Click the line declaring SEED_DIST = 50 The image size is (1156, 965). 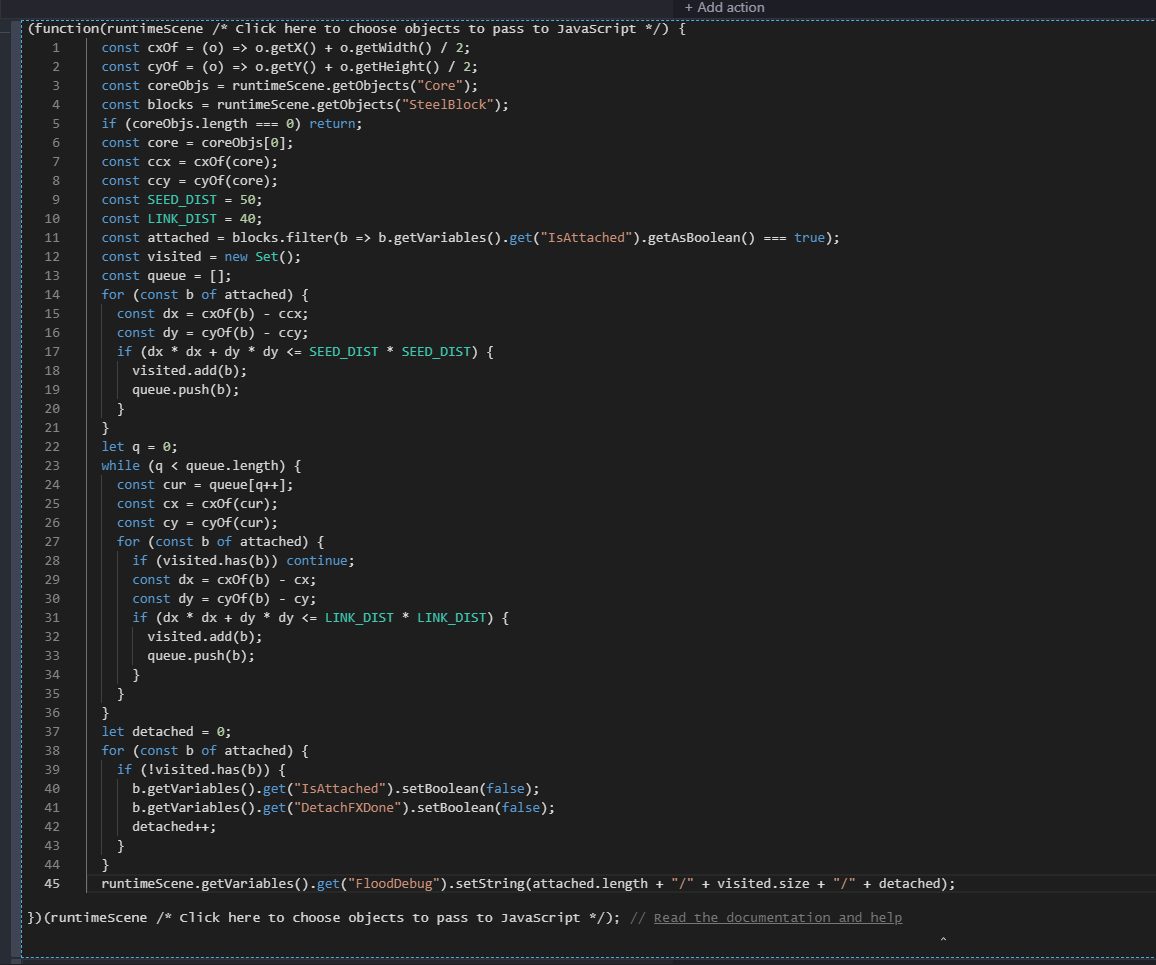pyautogui.click(x=181, y=200)
